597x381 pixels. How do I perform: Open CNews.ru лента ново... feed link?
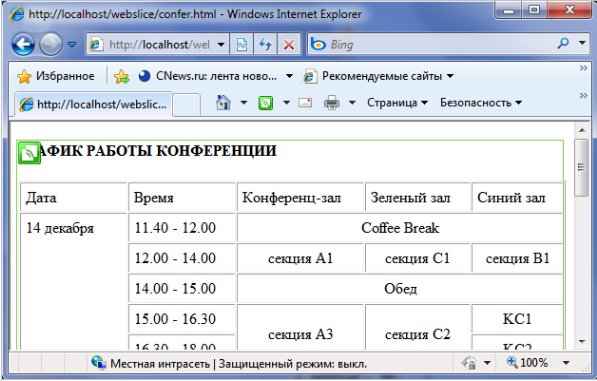click(208, 76)
